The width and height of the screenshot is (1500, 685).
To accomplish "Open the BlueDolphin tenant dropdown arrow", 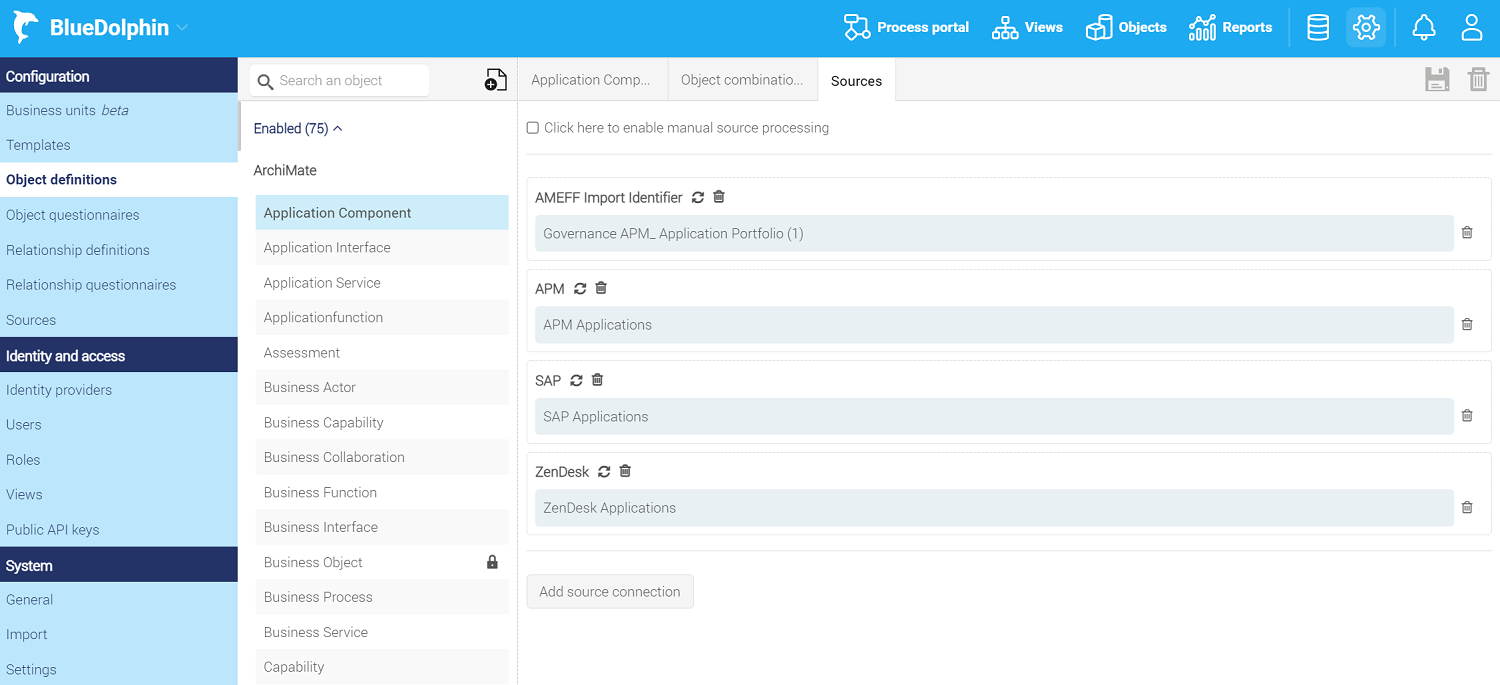I will [182, 28].
